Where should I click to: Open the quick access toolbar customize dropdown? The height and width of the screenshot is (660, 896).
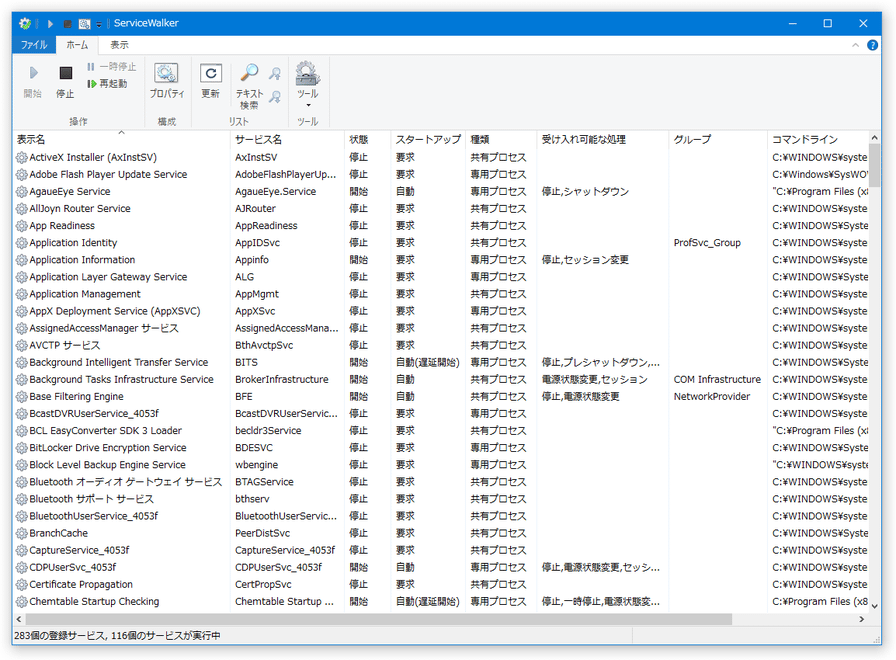pyautogui.click(x=99, y=24)
